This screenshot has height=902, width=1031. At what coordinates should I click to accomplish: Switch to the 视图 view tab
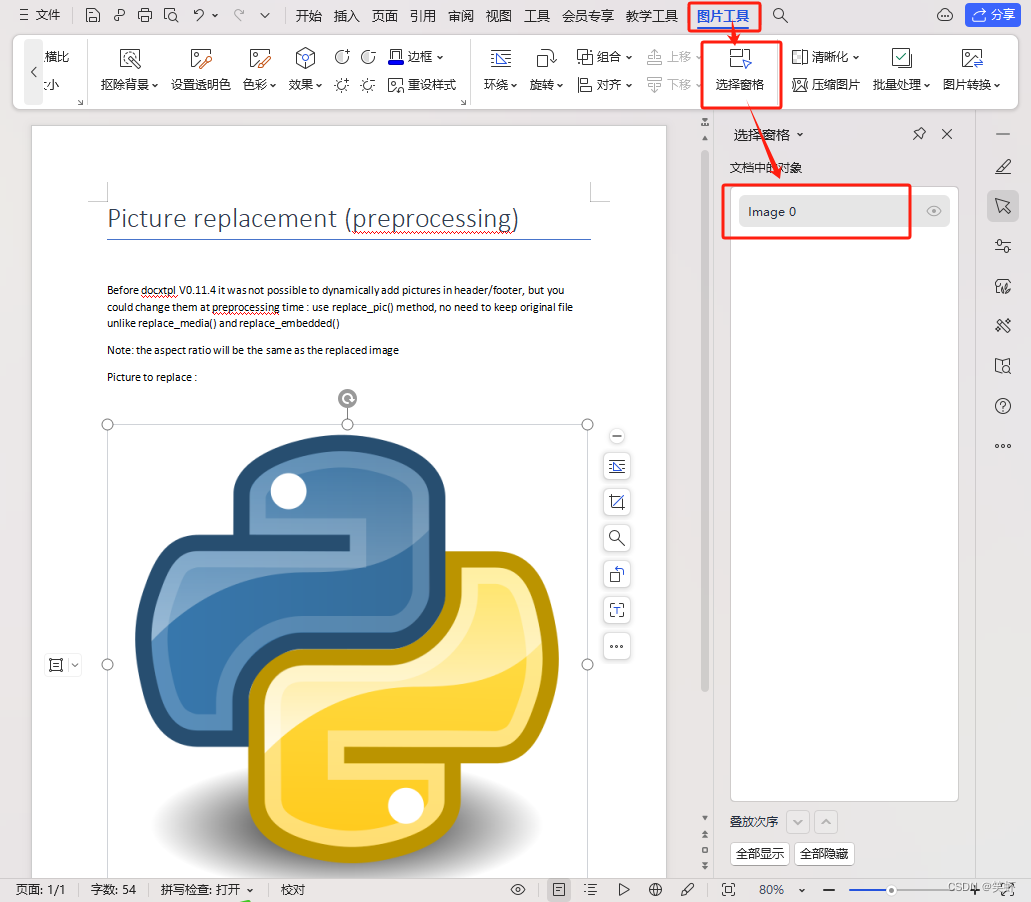point(498,16)
